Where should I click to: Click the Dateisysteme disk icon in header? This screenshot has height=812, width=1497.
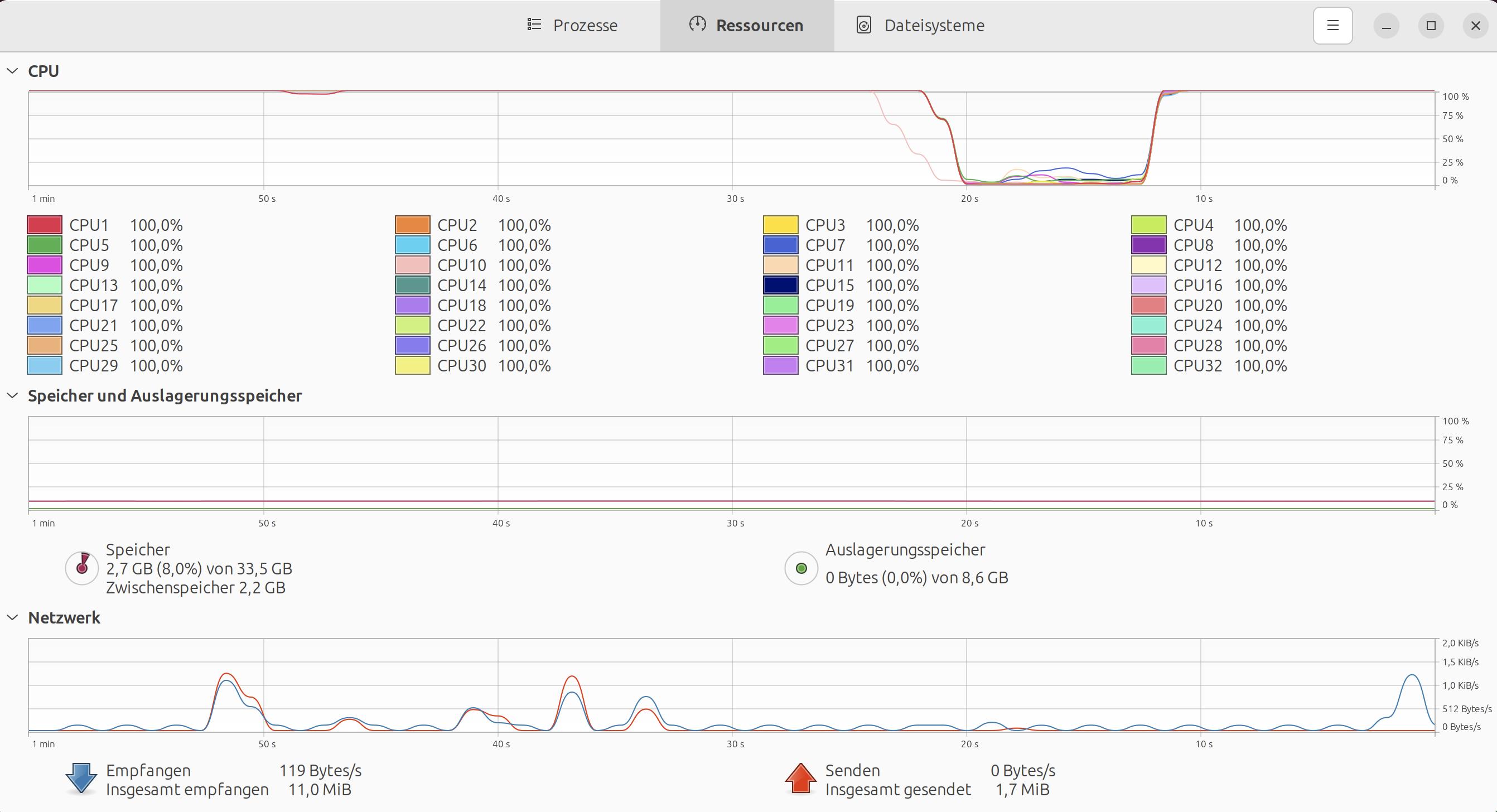point(863,26)
